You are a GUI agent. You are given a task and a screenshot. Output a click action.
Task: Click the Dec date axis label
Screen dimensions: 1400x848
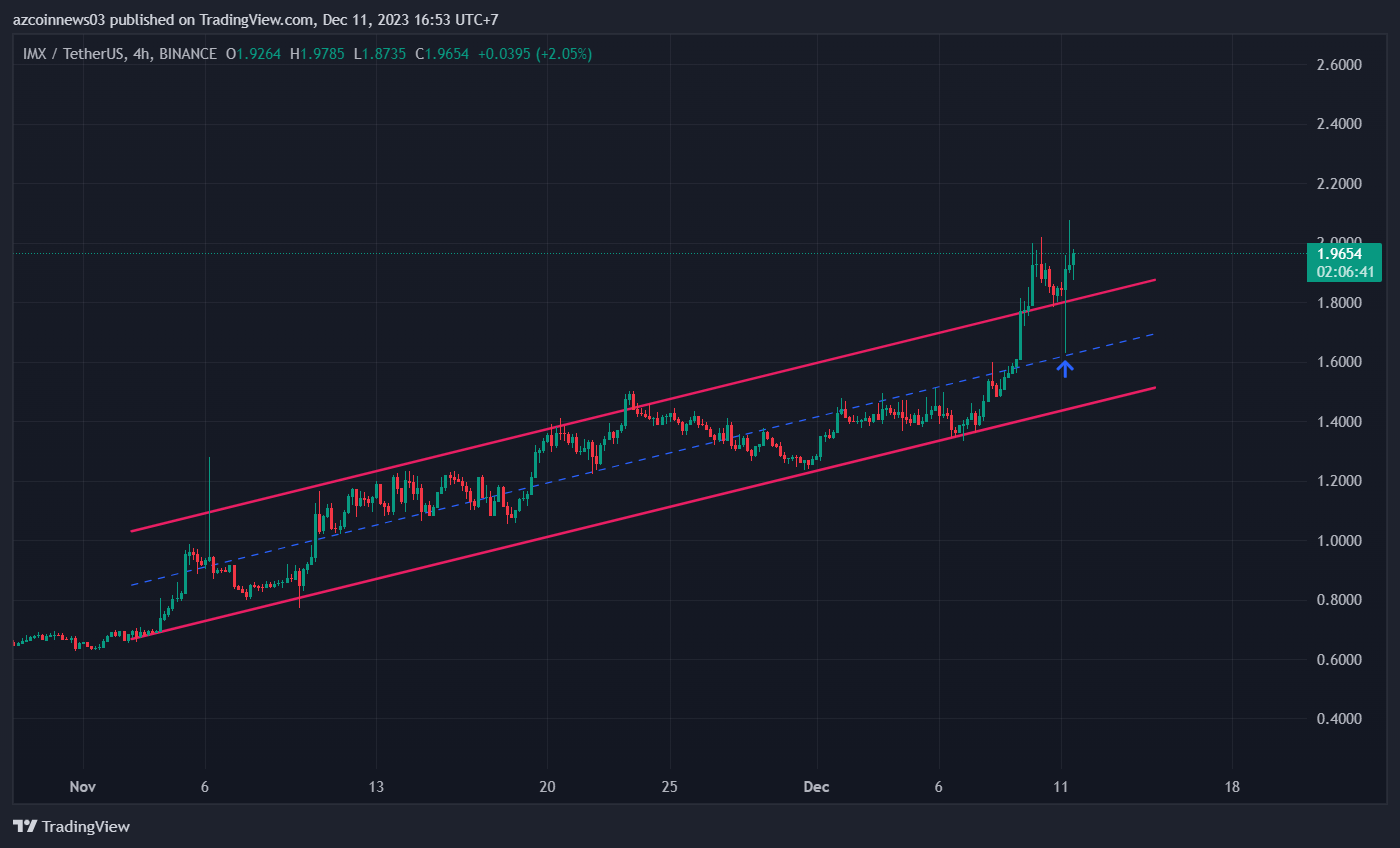click(x=817, y=787)
